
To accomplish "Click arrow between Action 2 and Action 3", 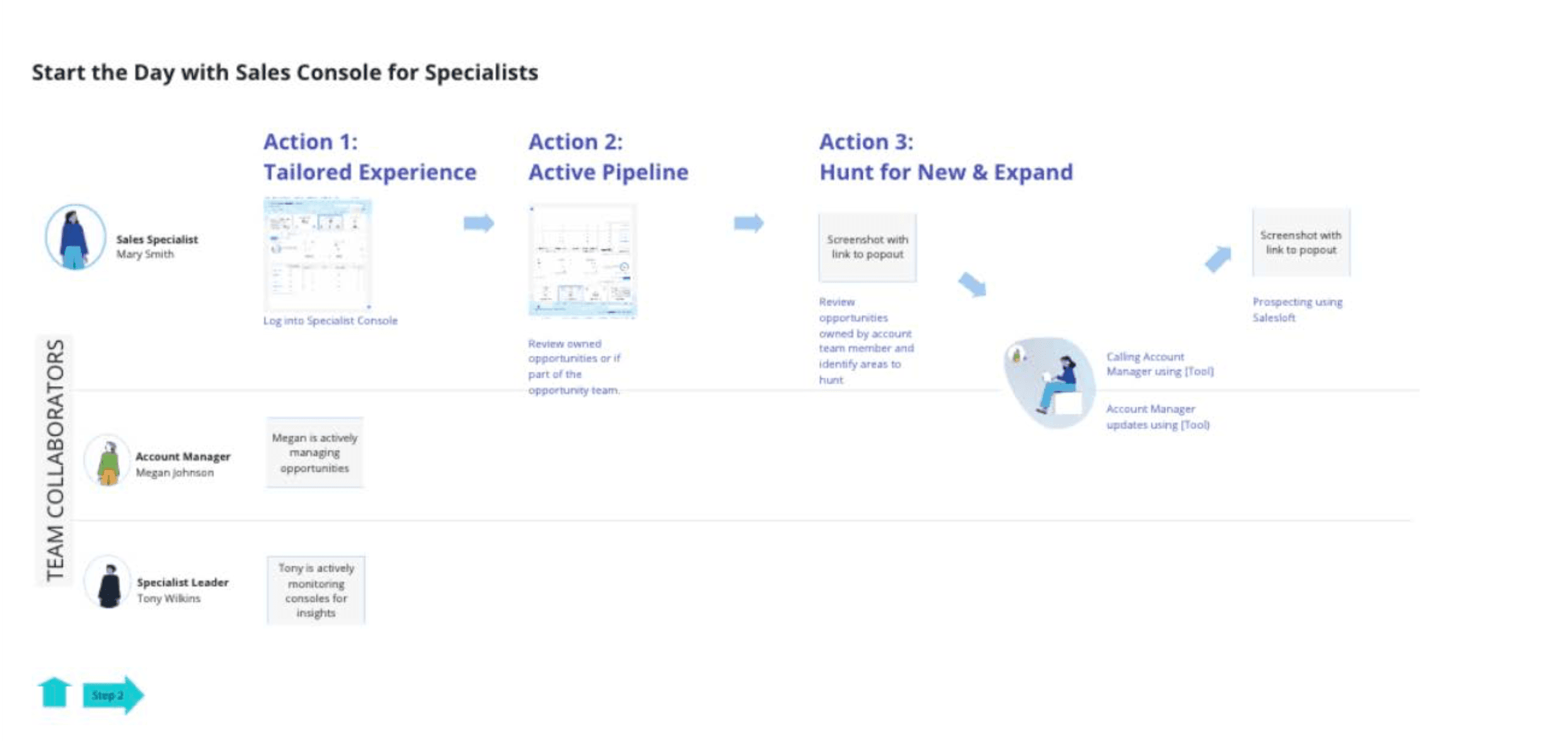I will [749, 222].
